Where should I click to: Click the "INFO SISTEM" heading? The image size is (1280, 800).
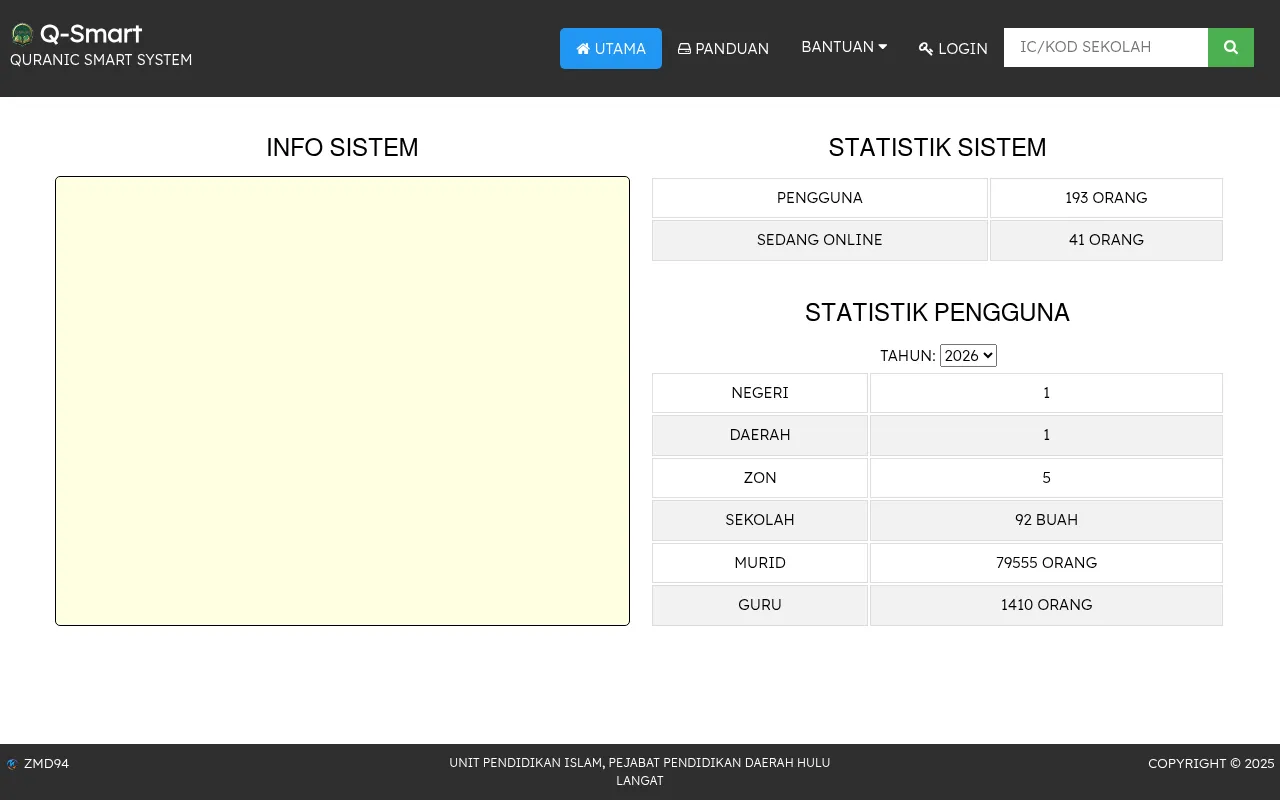pyautogui.click(x=342, y=148)
